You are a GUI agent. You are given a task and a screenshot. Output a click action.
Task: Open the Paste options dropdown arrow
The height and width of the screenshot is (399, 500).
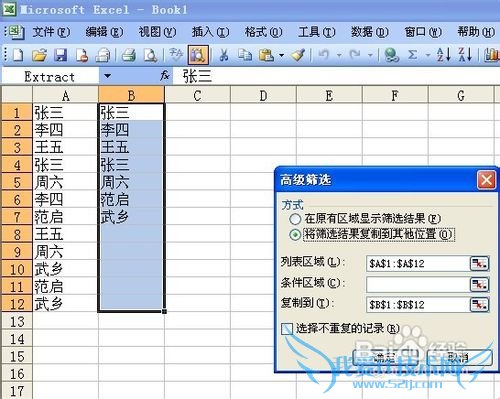282,55
